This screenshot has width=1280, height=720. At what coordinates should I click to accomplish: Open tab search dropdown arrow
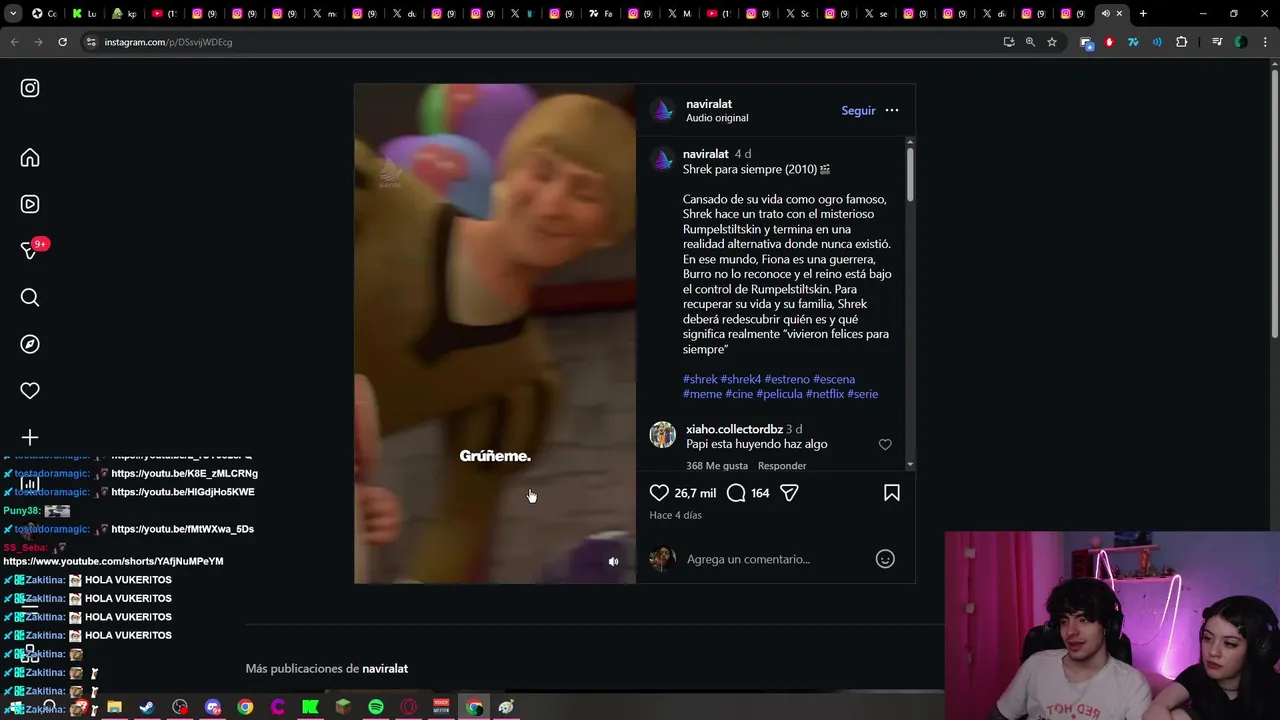(14, 13)
